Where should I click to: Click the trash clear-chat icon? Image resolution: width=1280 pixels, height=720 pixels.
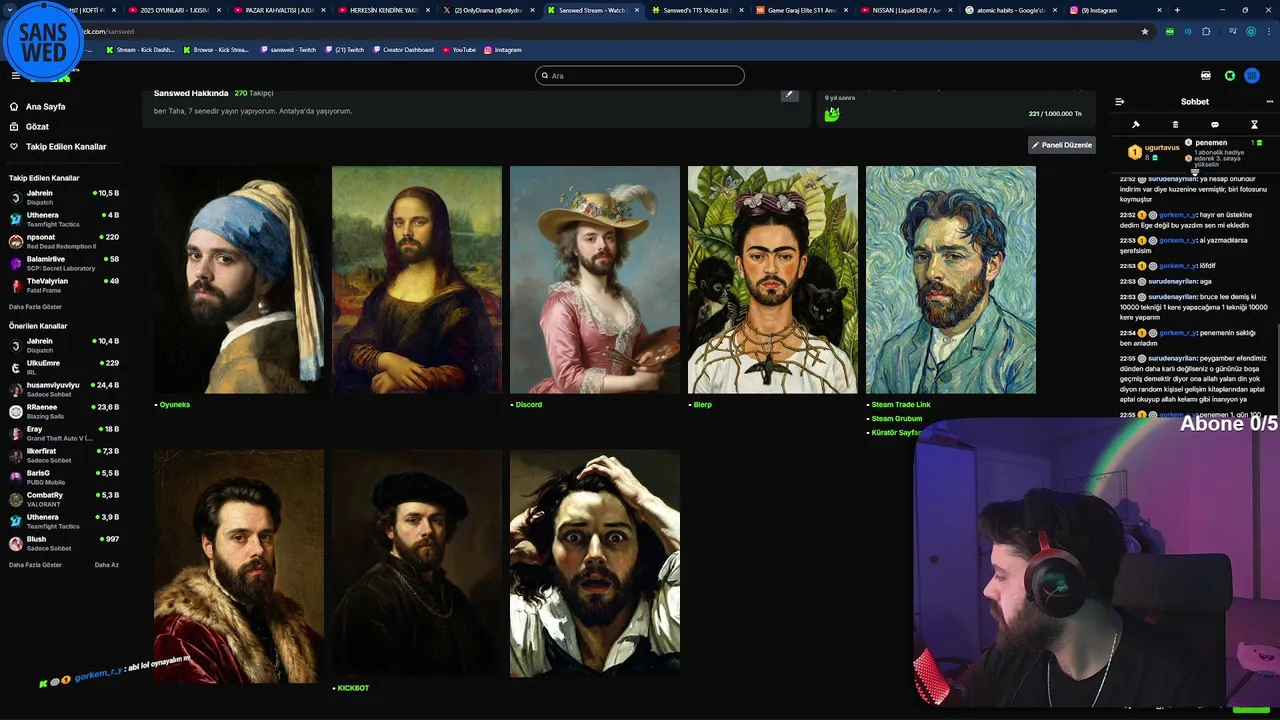(x=1175, y=125)
